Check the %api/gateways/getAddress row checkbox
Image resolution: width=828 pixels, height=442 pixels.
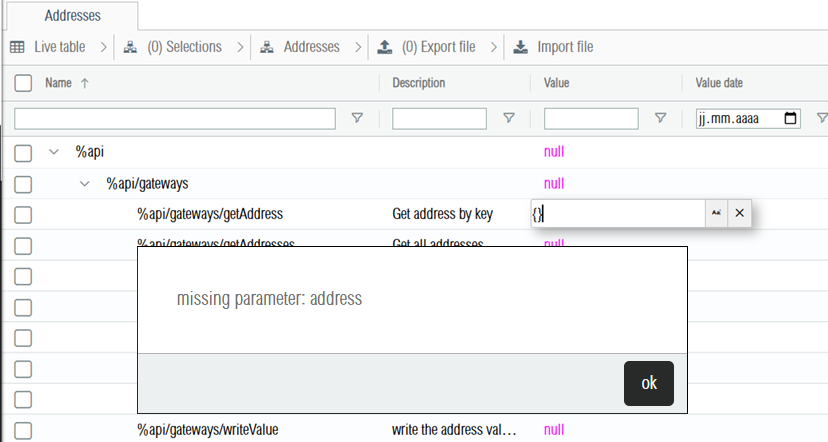[24, 214]
